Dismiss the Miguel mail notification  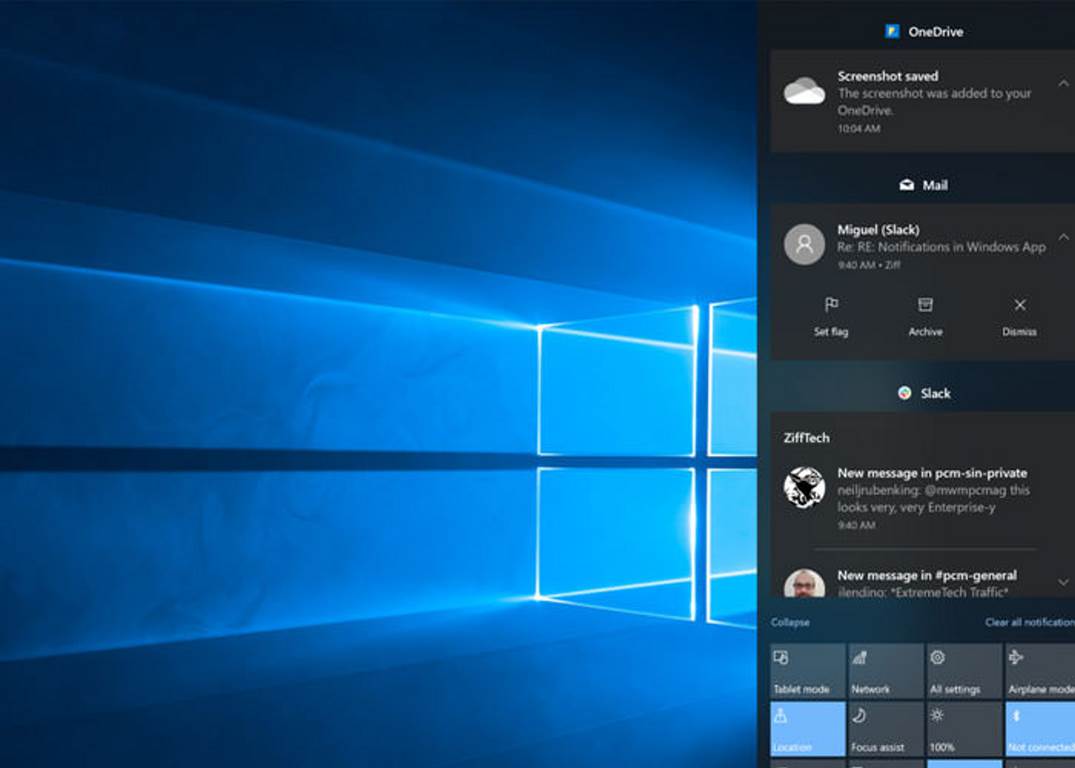[x=1019, y=305]
